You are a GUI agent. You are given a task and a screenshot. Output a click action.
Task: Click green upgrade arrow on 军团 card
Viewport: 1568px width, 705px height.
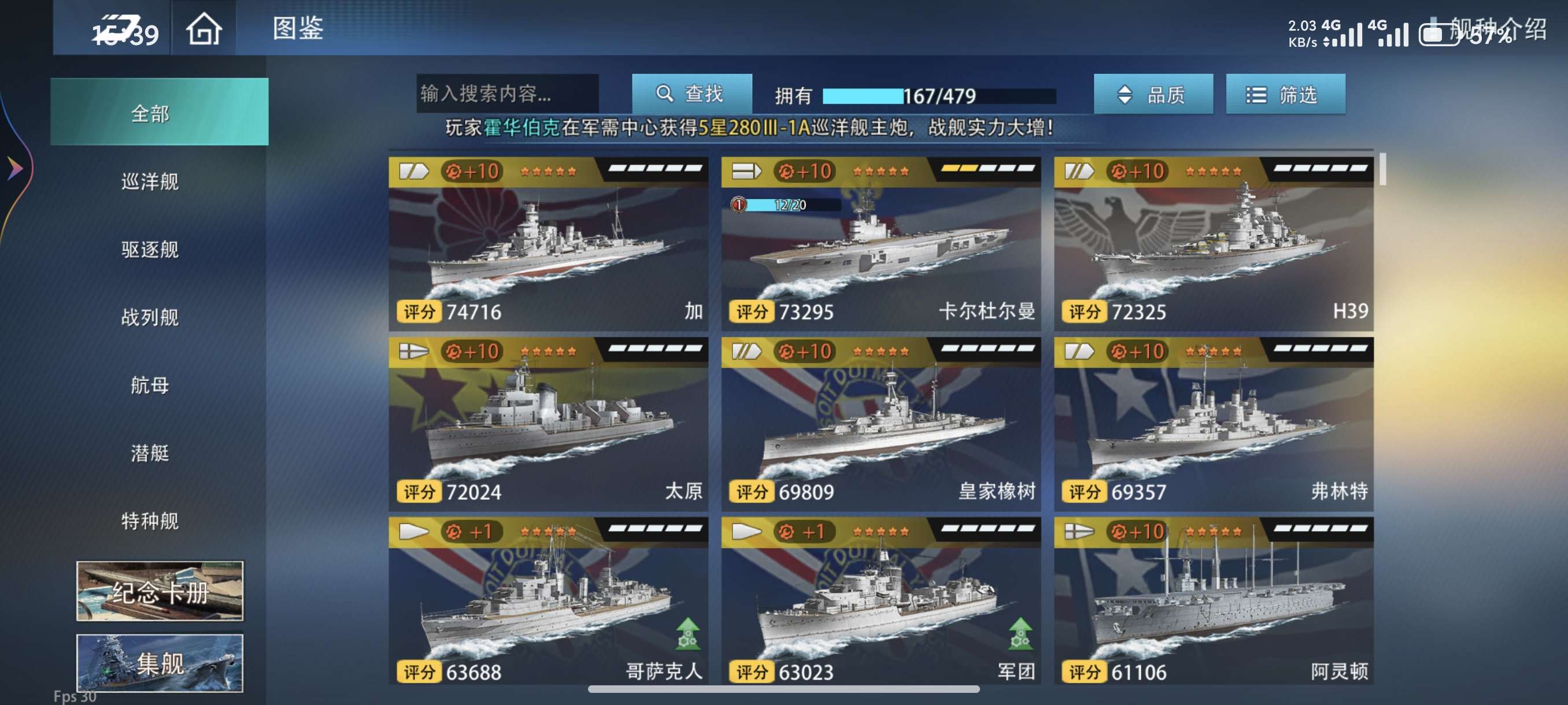[1020, 633]
